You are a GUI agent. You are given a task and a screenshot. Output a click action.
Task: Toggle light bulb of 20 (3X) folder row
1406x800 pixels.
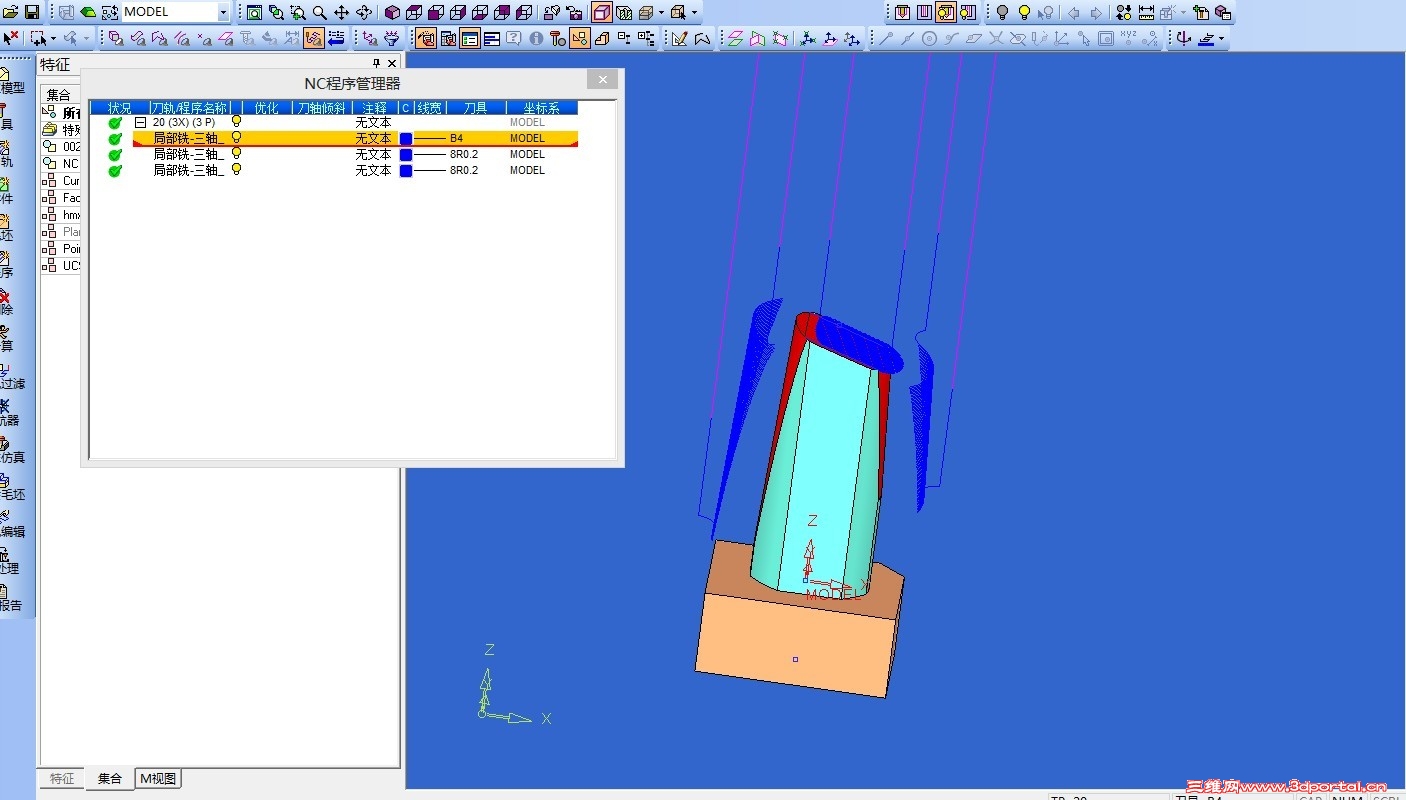tap(237, 122)
